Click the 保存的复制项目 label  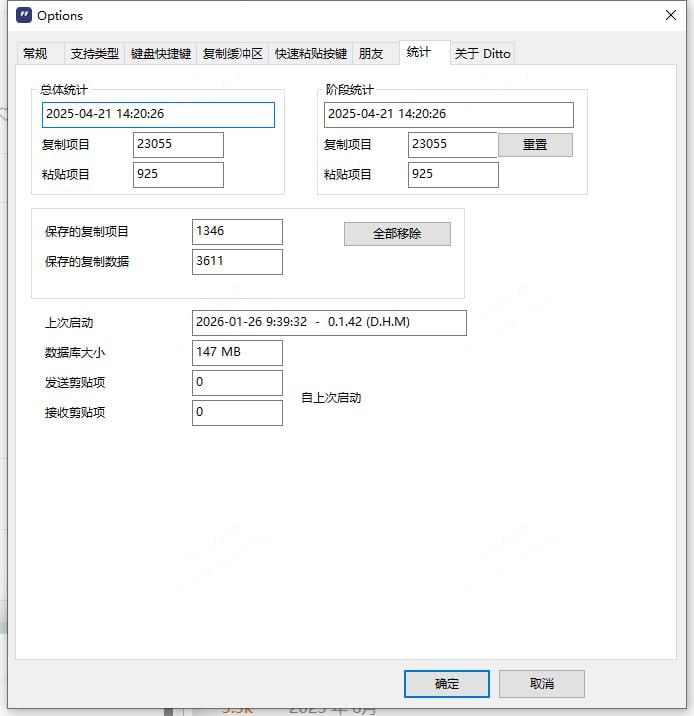click(87, 232)
